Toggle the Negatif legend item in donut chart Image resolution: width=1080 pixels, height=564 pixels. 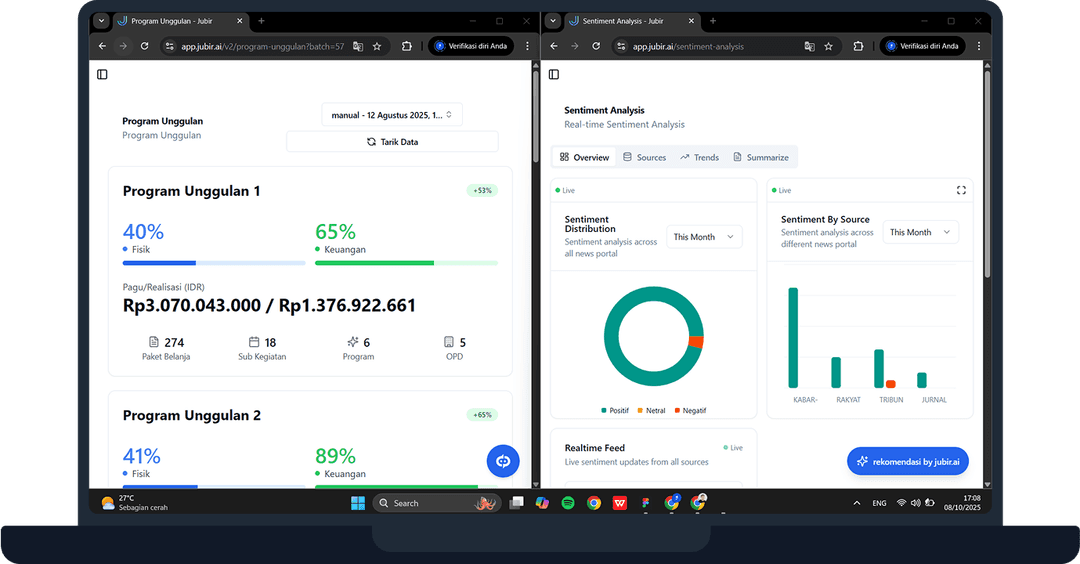point(690,411)
